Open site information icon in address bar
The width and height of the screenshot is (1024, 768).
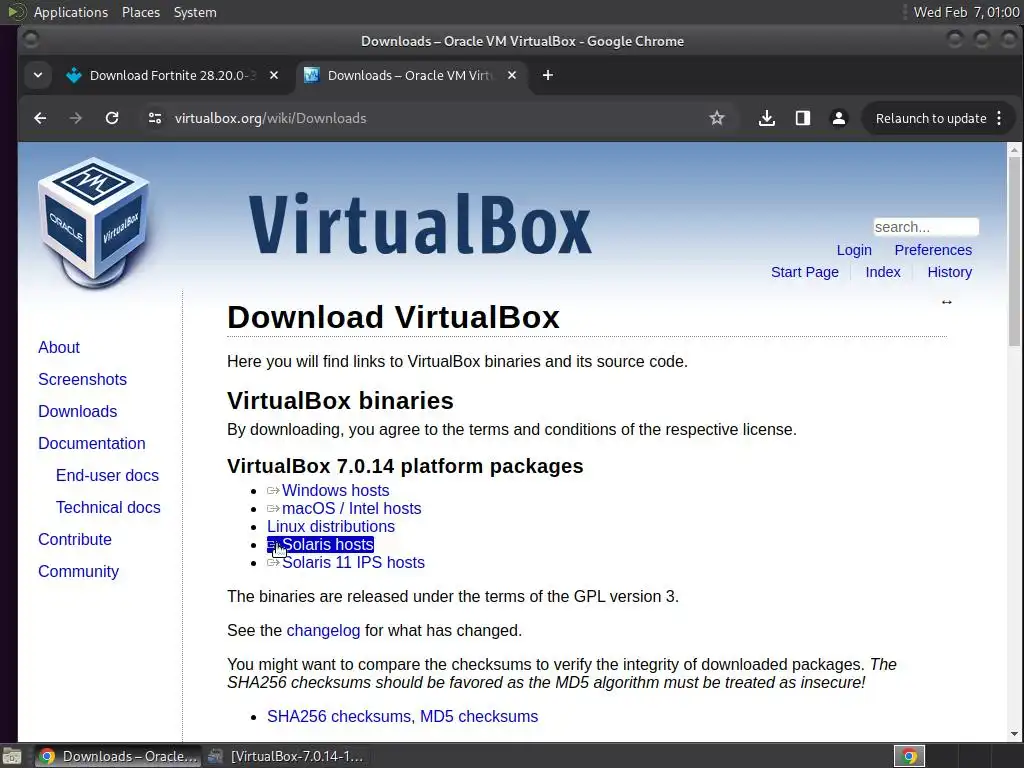point(155,118)
